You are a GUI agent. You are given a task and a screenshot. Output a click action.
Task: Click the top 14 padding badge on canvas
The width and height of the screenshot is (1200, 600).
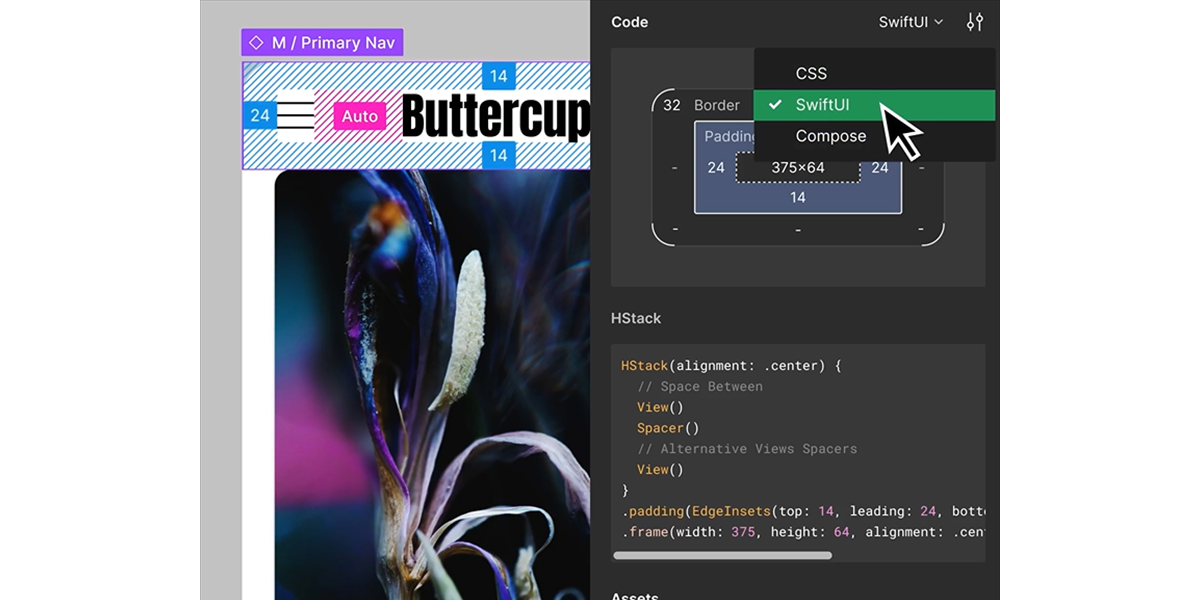(498, 76)
